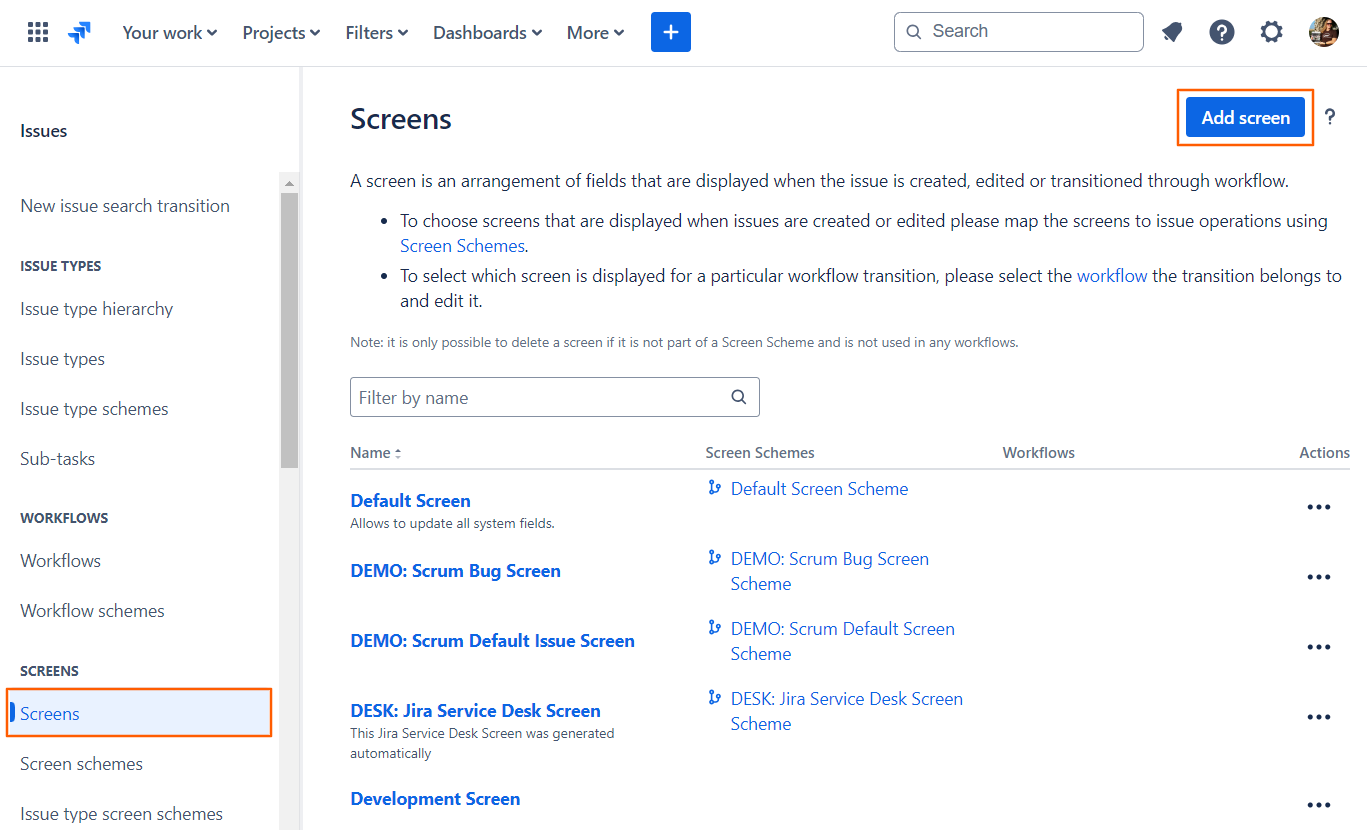Click the scheme icon beside Default Screen Scheme
1367x830 pixels.
[x=713, y=487]
